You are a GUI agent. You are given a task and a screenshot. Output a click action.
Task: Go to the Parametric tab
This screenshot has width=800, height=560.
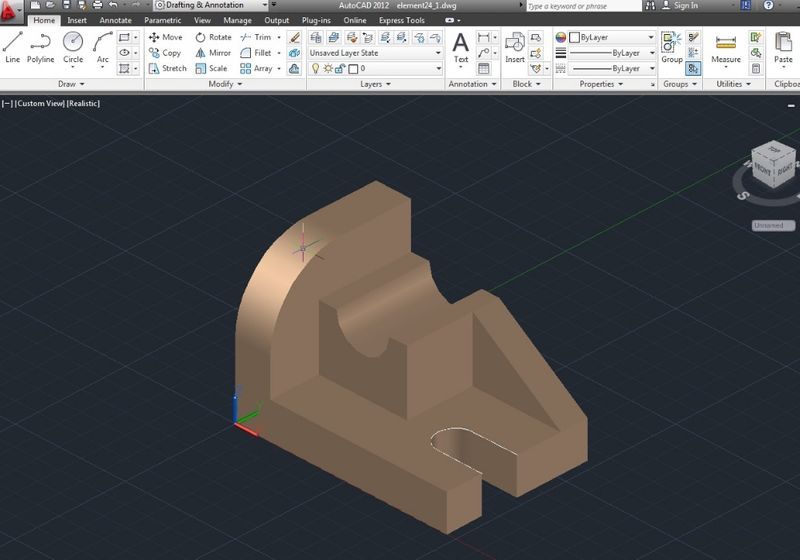tap(162, 20)
